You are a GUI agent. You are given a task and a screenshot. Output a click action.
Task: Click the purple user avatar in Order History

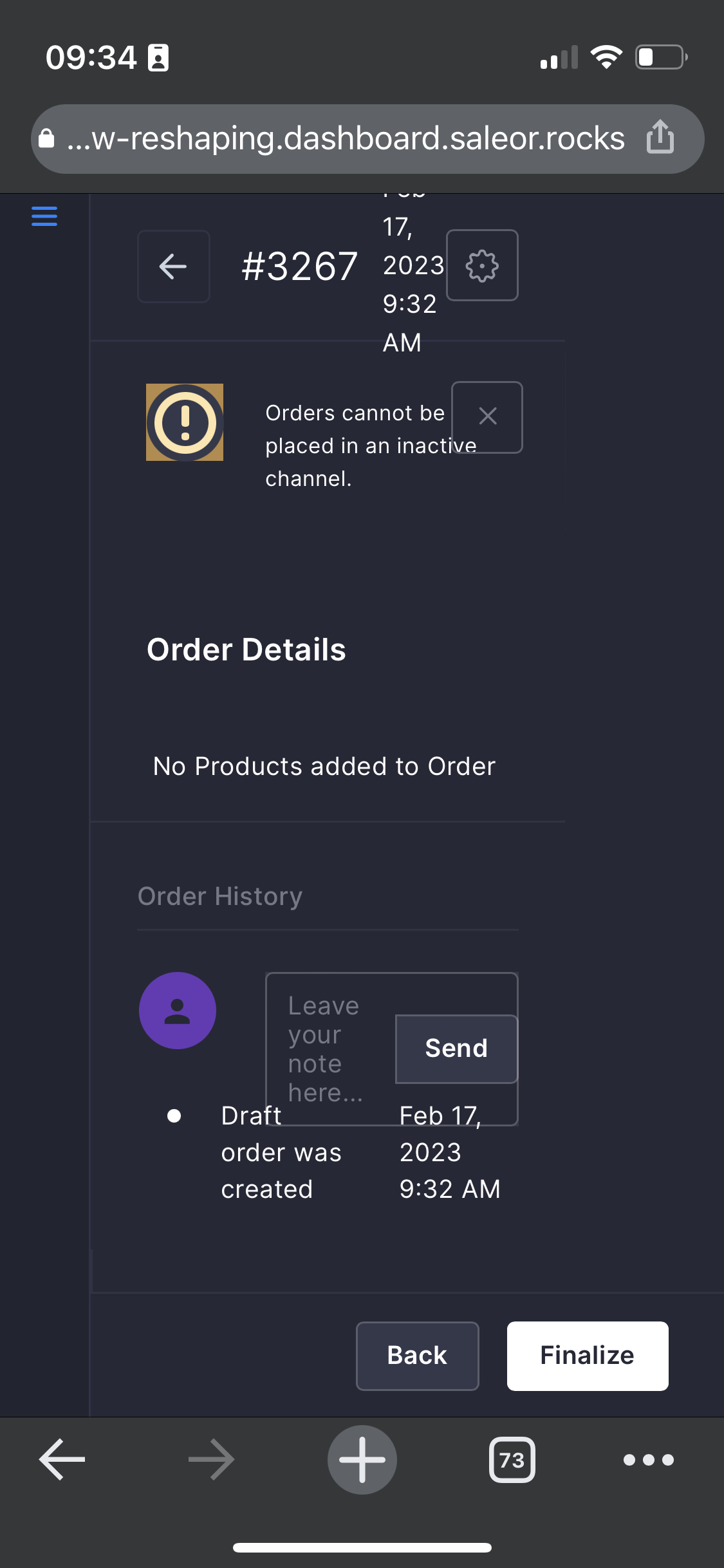click(177, 1010)
